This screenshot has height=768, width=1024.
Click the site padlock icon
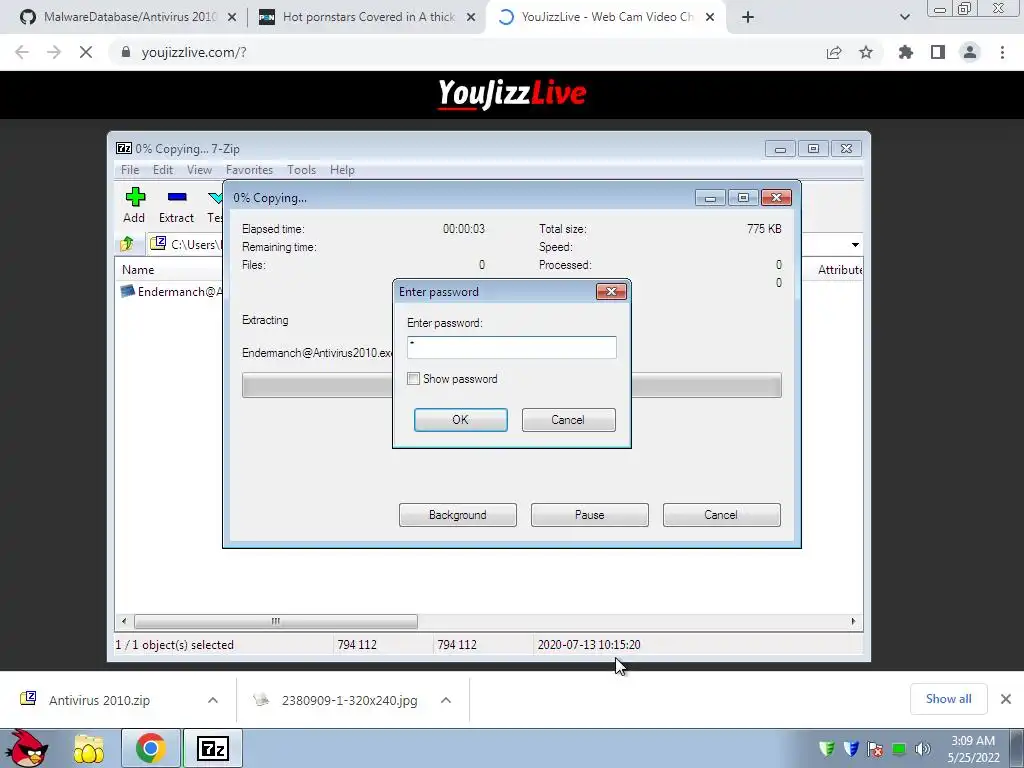pyautogui.click(x=126, y=52)
